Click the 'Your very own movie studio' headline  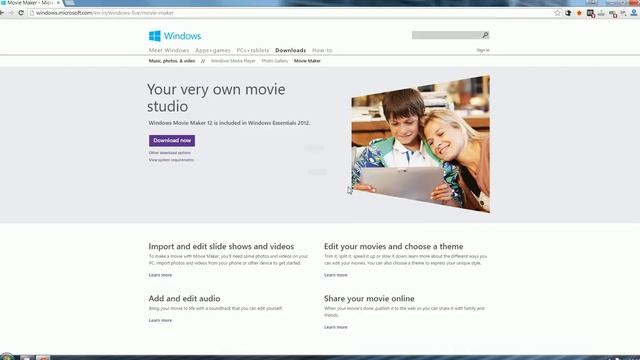[216, 98]
